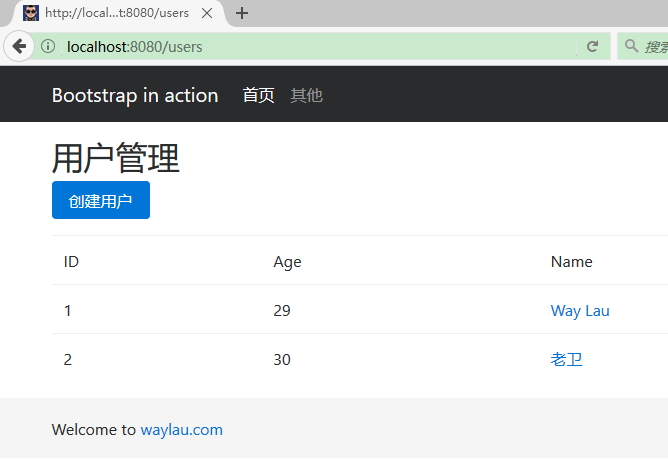Open a new tab with the plus button
This screenshot has width=668, height=461.
click(241, 13)
